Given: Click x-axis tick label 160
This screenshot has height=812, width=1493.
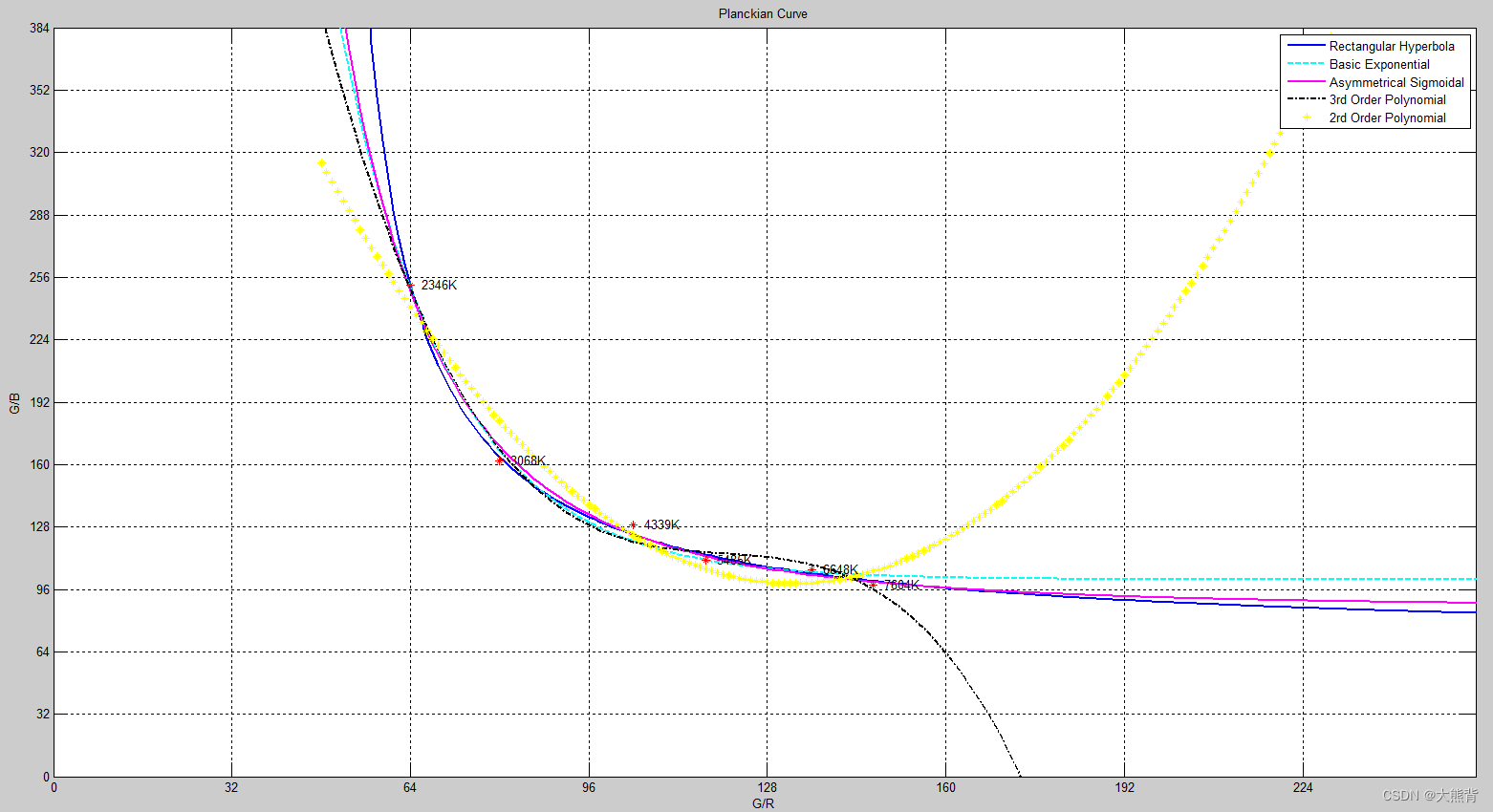Looking at the screenshot, I should (x=945, y=787).
